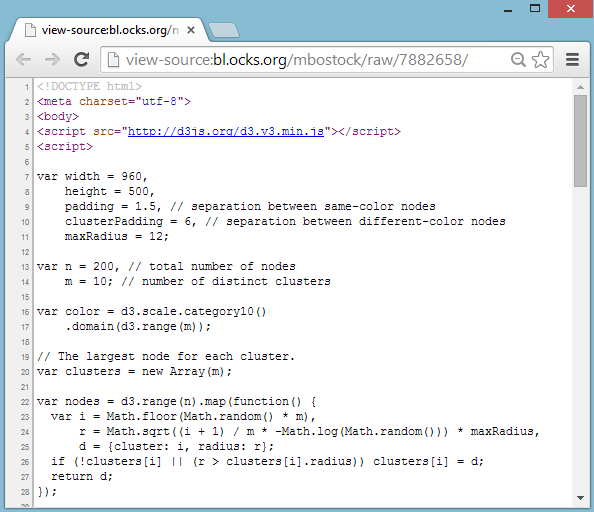Screen dimensions: 594x512
Task: Click the document favicon on the tab
Action: point(30,30)
